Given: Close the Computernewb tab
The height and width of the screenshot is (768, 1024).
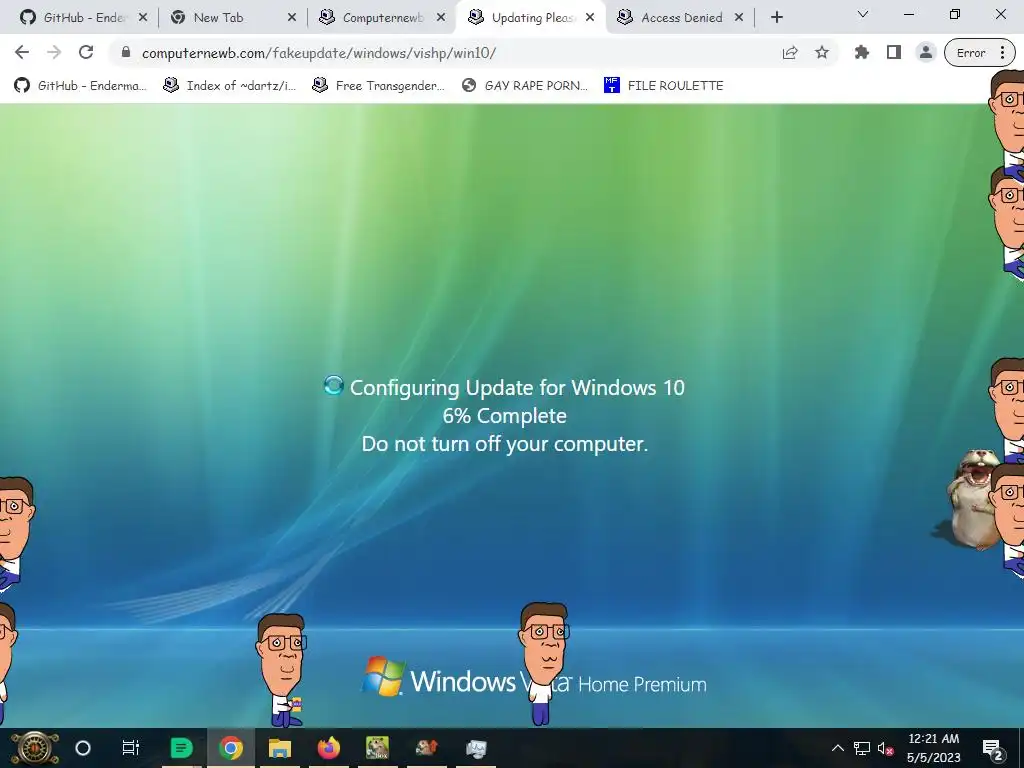Looking at the screenshot, I should point(441,18).
